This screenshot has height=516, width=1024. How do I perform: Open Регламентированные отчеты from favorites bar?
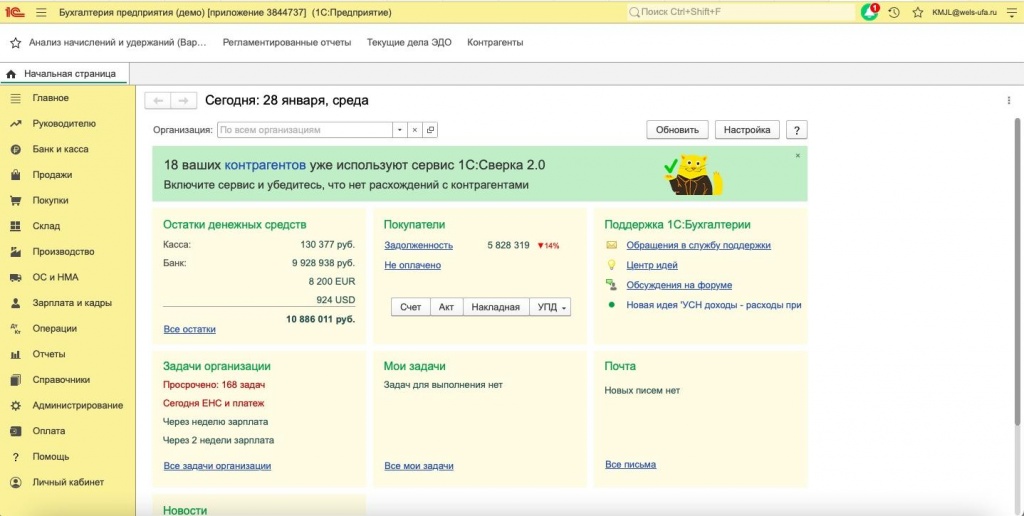(x=287, y=42)
